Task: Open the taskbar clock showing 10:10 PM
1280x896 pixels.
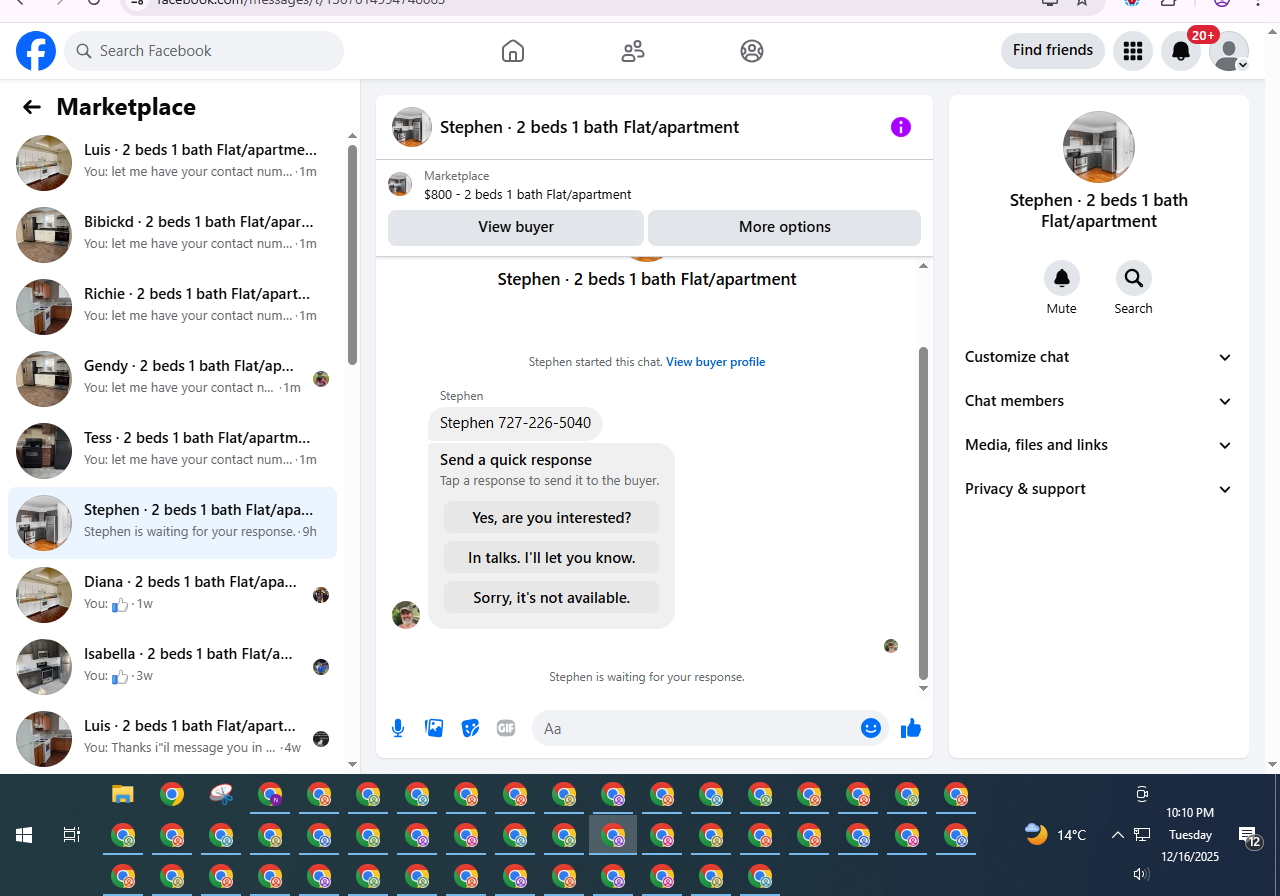Action: click(x=1190, y=835)
